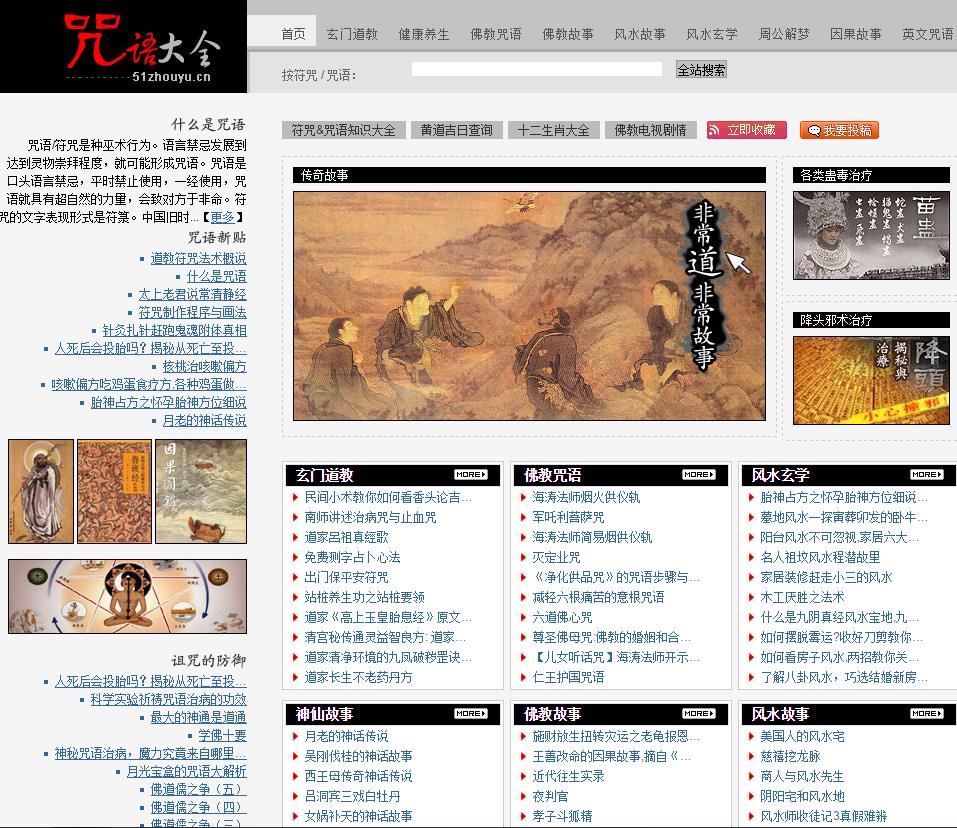
Task: Open 玄门道教 navigation tab
Action: pyautogui.click(x=352, y=34)
